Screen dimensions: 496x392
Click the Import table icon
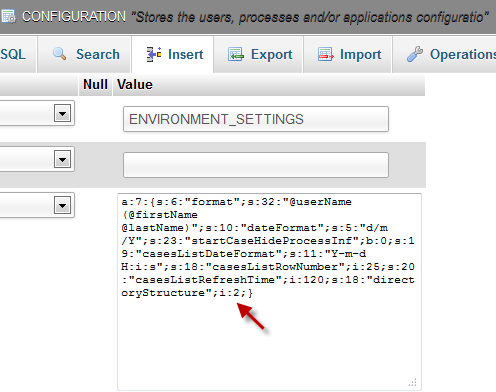click(325, 54)
